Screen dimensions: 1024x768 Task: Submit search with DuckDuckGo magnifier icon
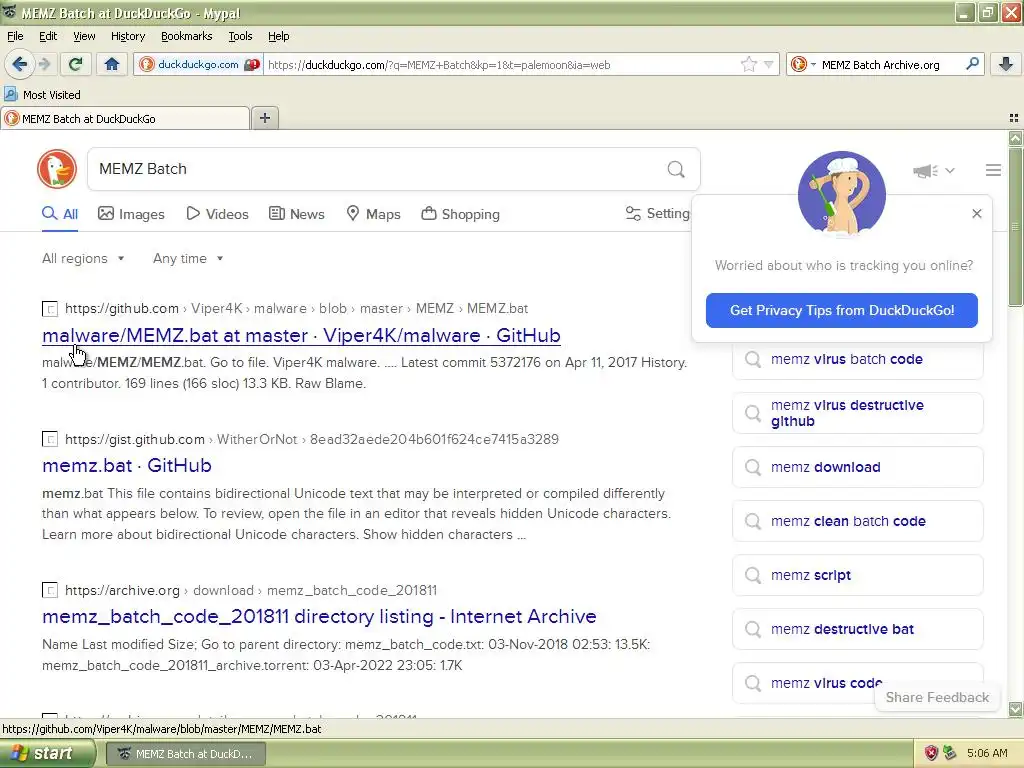click(x=676, y=169)
